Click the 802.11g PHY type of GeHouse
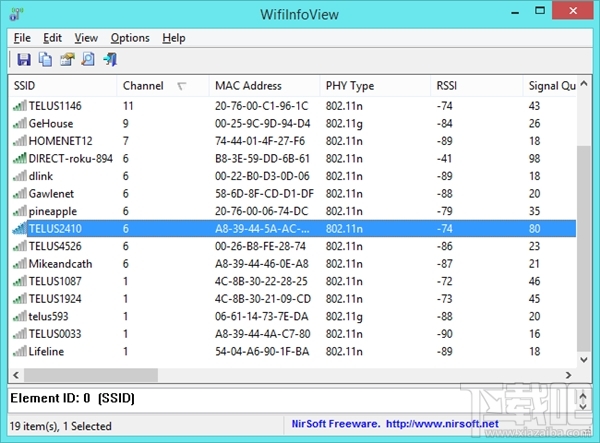The height and width of the screenshot is (443, 600). point(344,123)
